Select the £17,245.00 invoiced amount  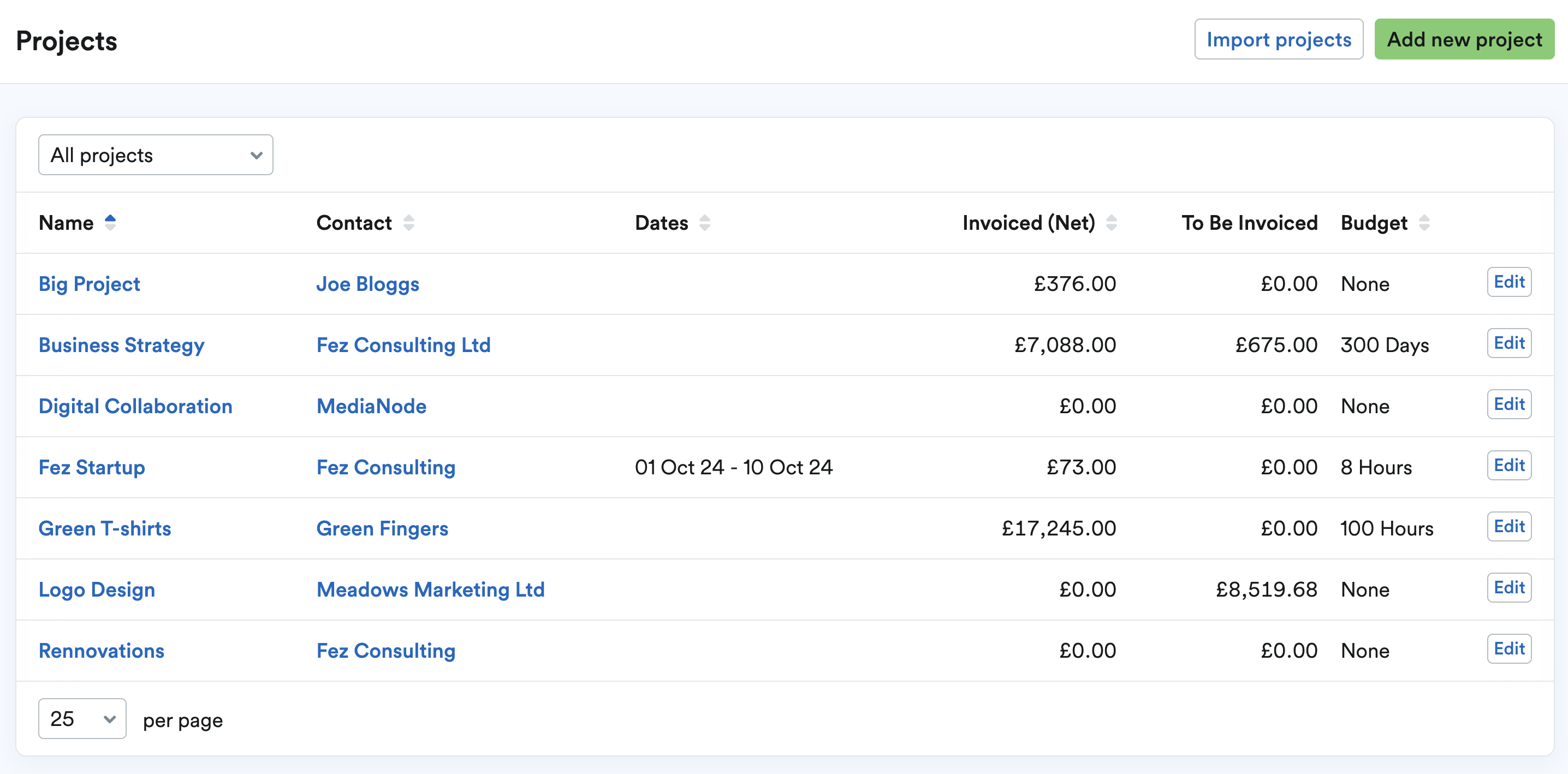(1059, 529)
